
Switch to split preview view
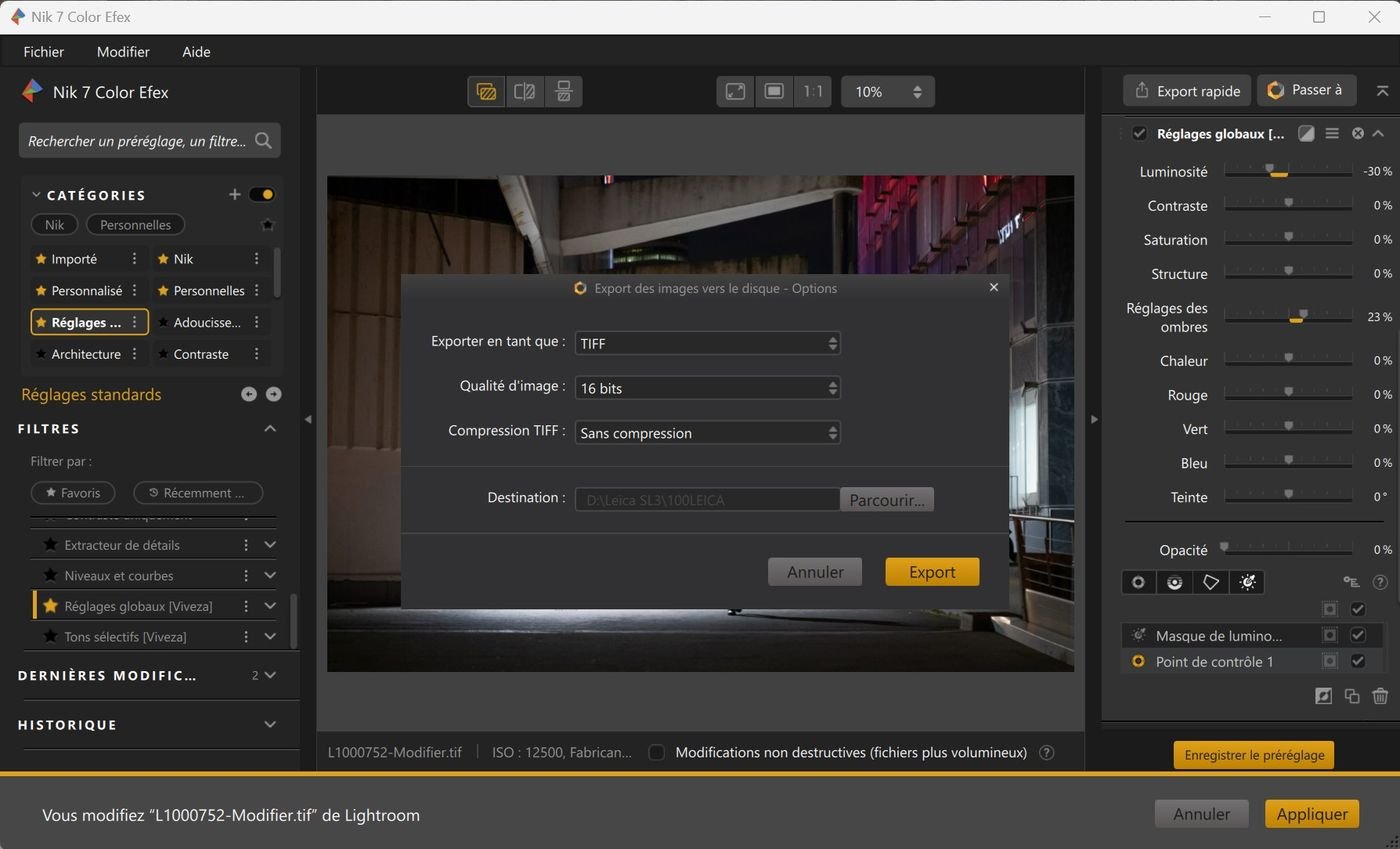524,91
